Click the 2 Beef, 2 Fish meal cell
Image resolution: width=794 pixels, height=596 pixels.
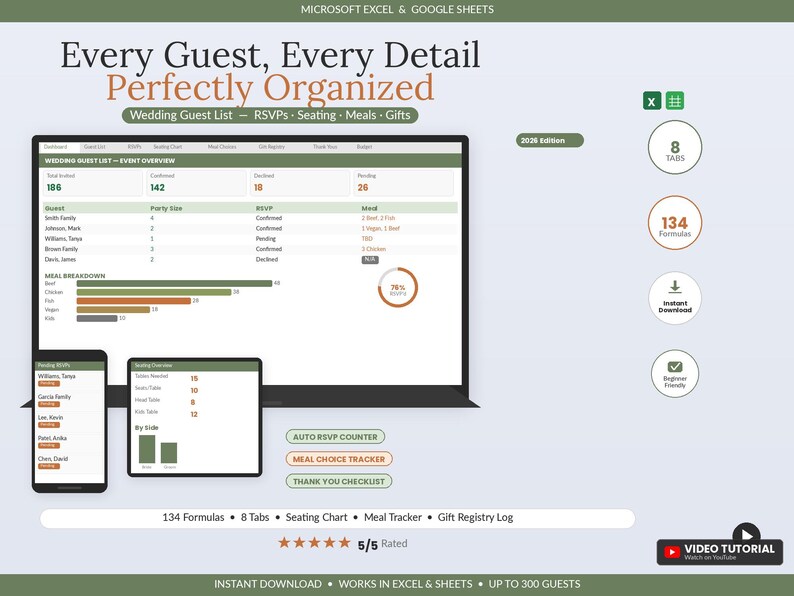[378, 218]
